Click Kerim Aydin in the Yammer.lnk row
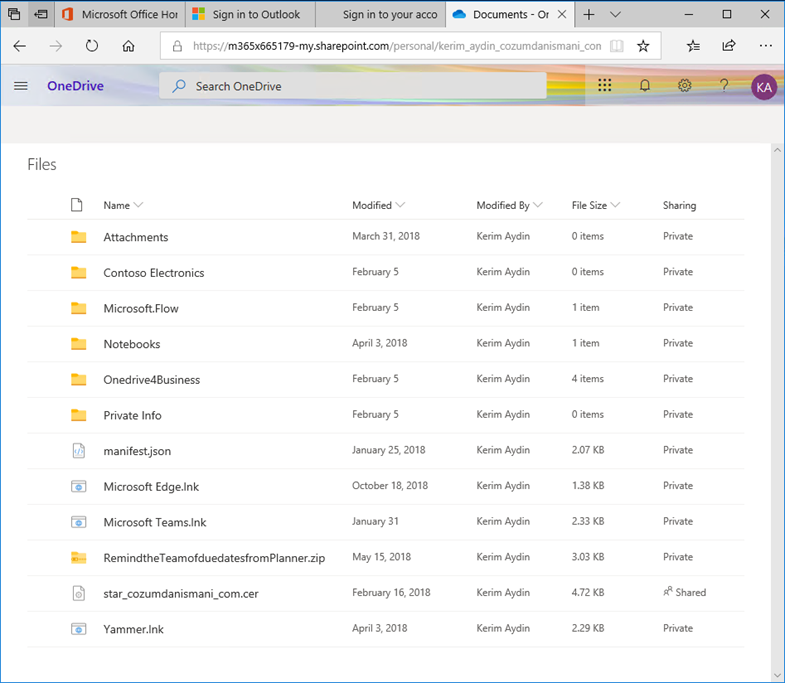Screen dimensions: 785x683 (x=503, y=628)
